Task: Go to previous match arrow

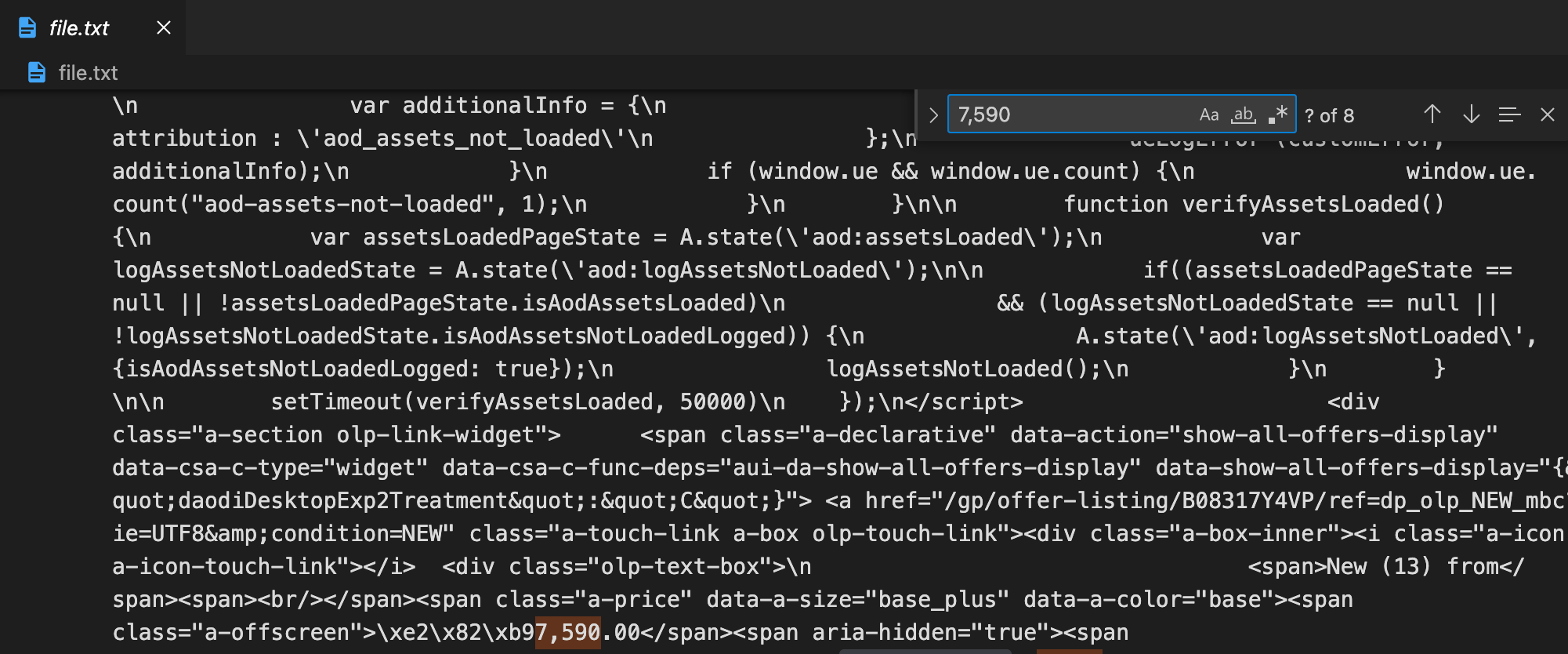Action: click(1432, 114)
